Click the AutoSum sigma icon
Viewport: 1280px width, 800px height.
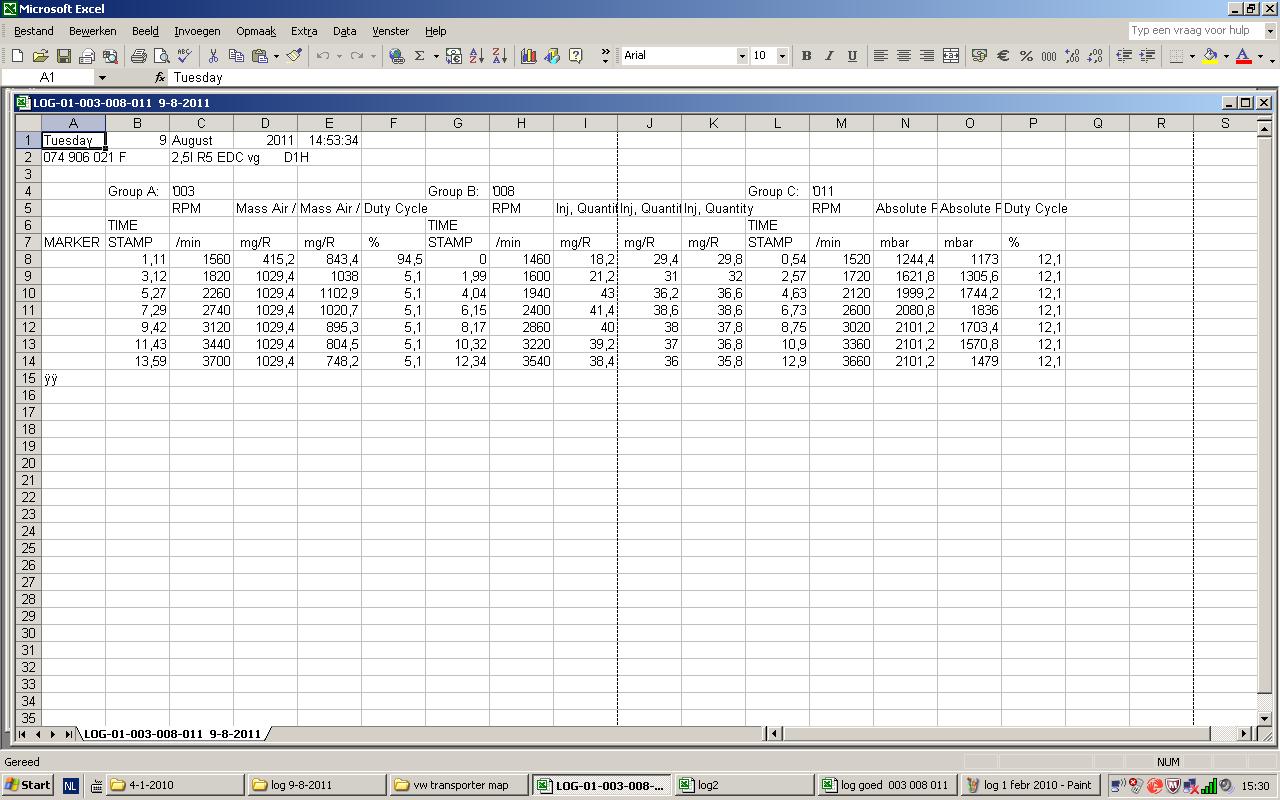tap(420, 56)
